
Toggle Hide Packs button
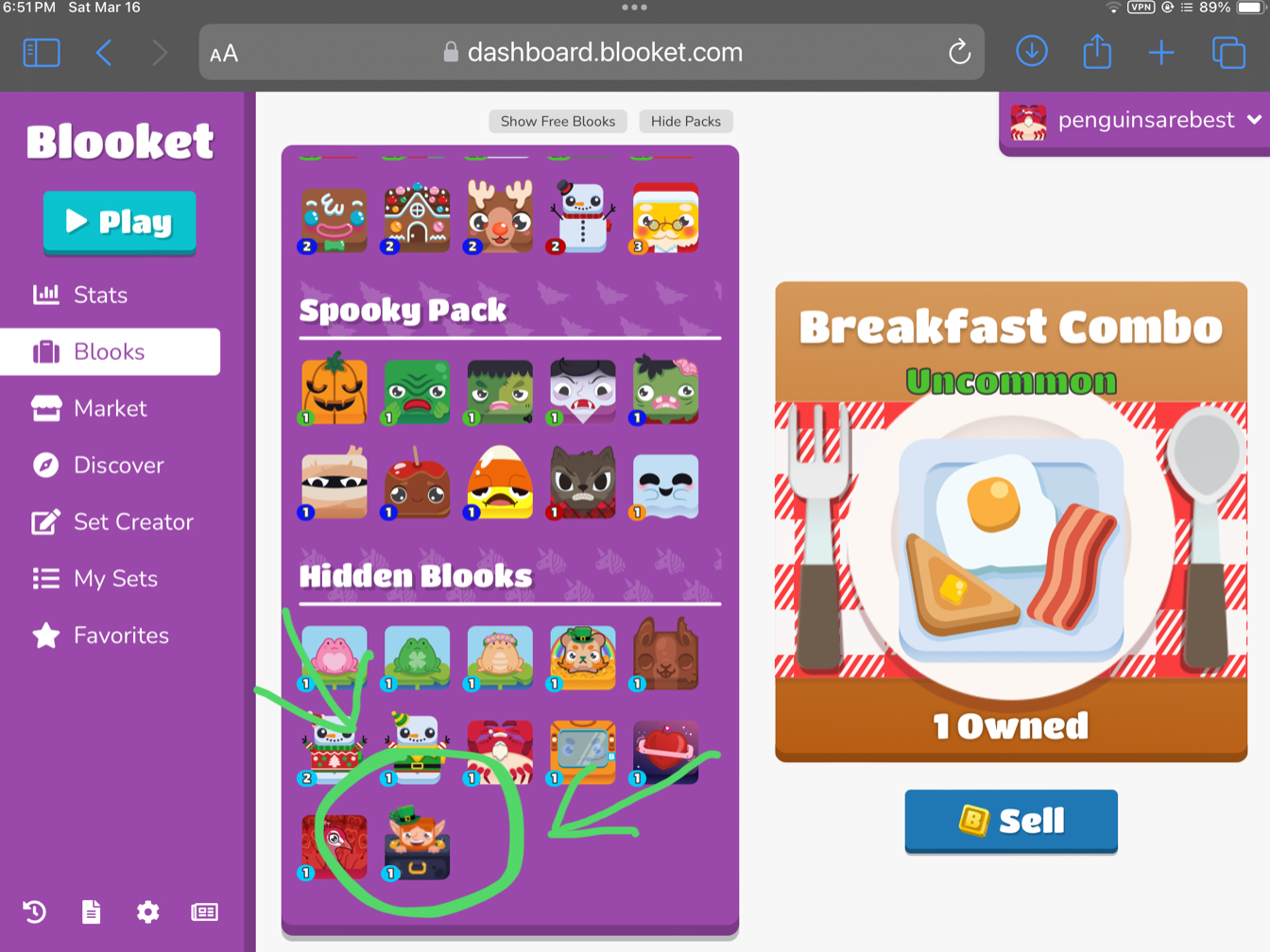pos(686,121)
